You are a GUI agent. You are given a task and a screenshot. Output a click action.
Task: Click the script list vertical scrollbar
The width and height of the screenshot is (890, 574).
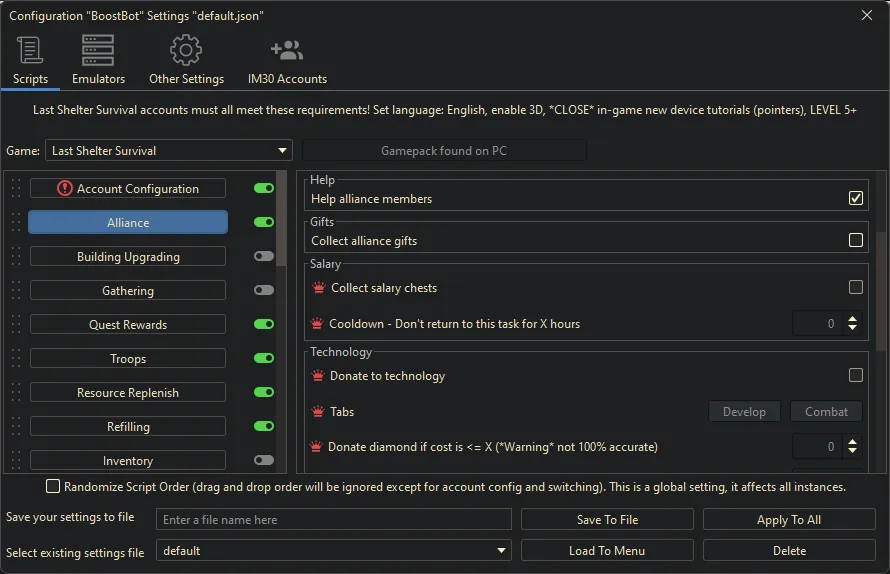point(281,219)
